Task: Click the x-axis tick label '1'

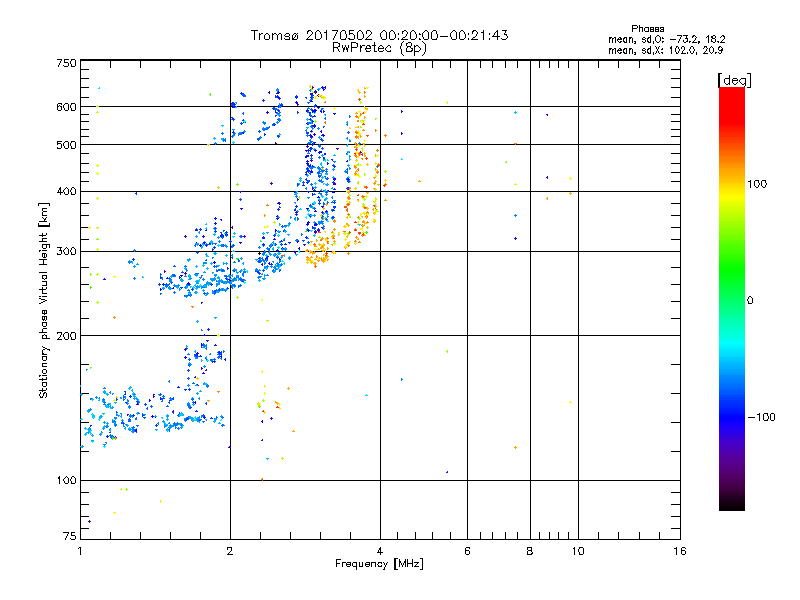Action: click(x=80, y=551)
